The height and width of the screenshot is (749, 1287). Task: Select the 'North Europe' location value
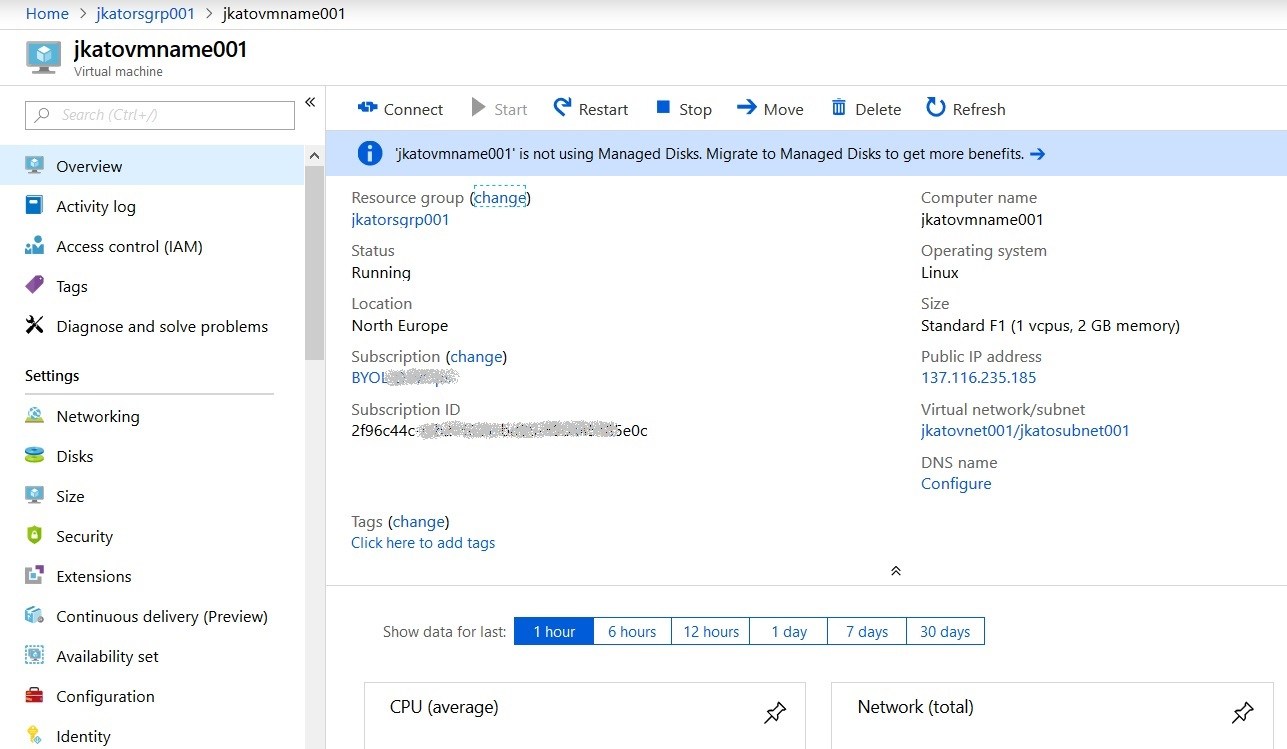pos(400,326)
